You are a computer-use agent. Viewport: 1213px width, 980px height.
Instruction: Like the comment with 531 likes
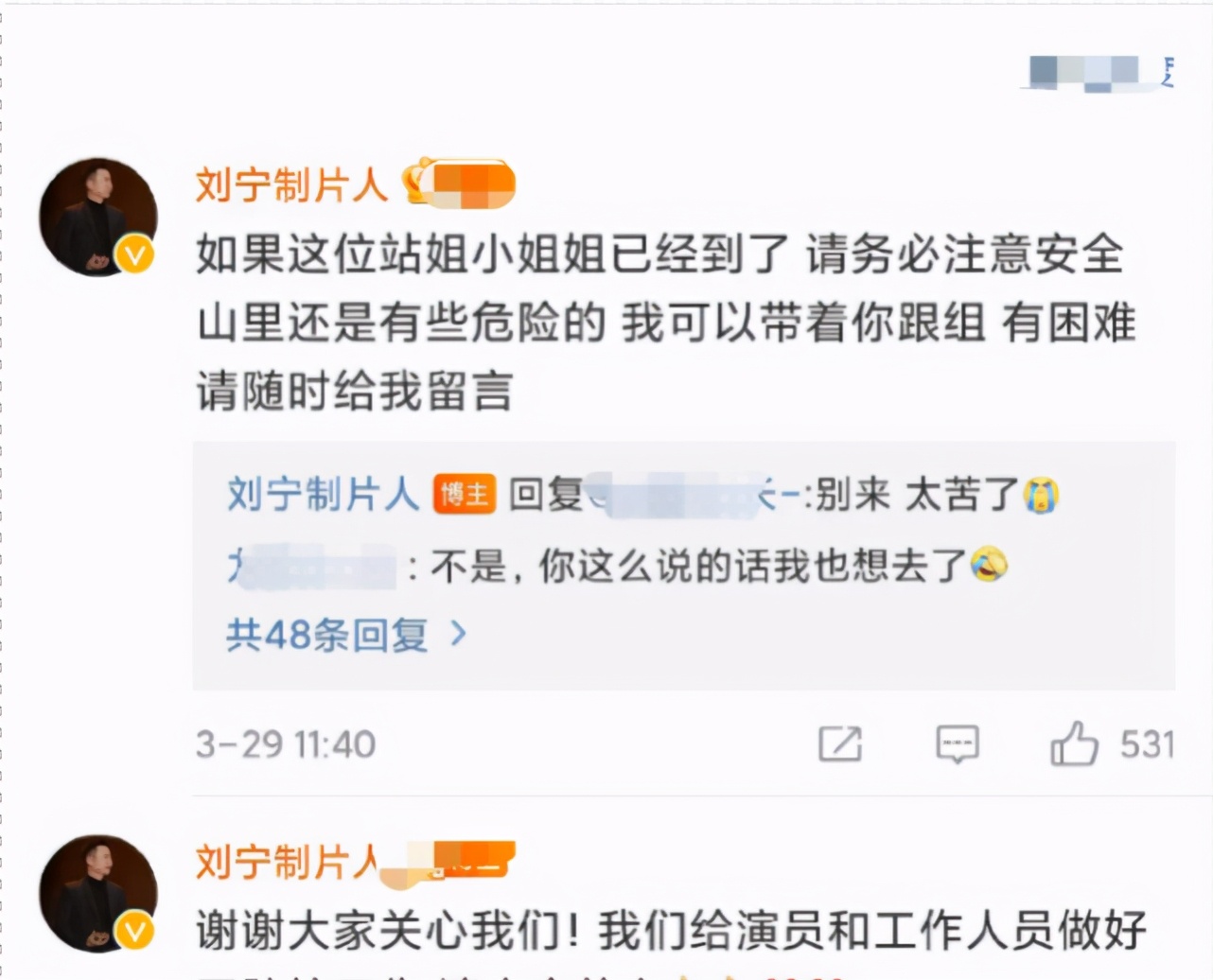(1074, 744)
